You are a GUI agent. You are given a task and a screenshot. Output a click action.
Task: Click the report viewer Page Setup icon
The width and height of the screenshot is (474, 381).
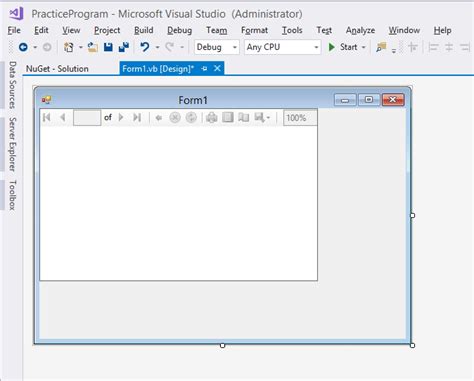point(244,117)
